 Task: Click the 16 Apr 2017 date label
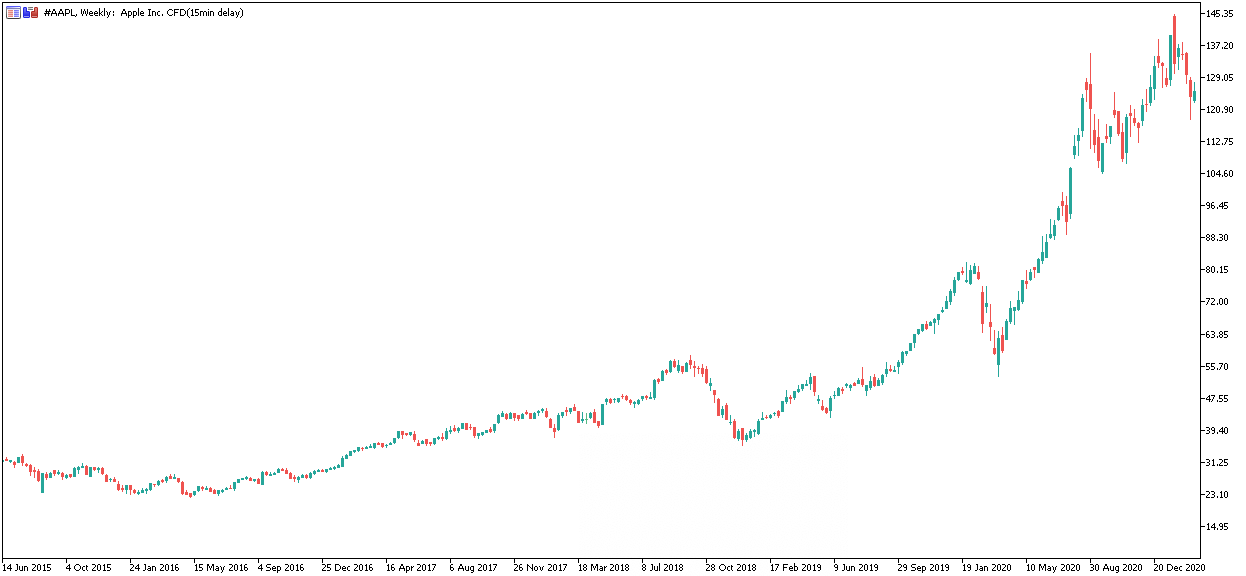coord(411,566)
